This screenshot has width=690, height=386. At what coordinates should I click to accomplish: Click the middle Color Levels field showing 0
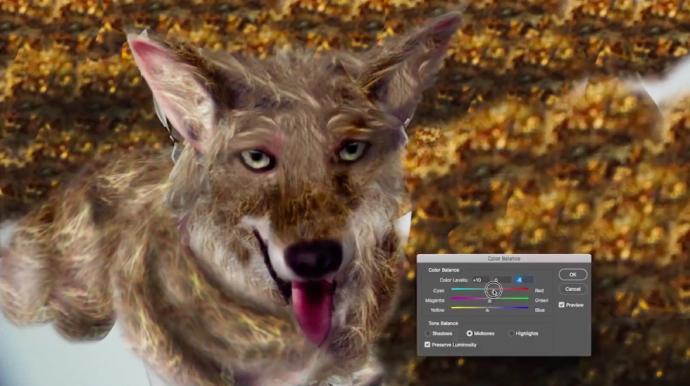(502, 280)
